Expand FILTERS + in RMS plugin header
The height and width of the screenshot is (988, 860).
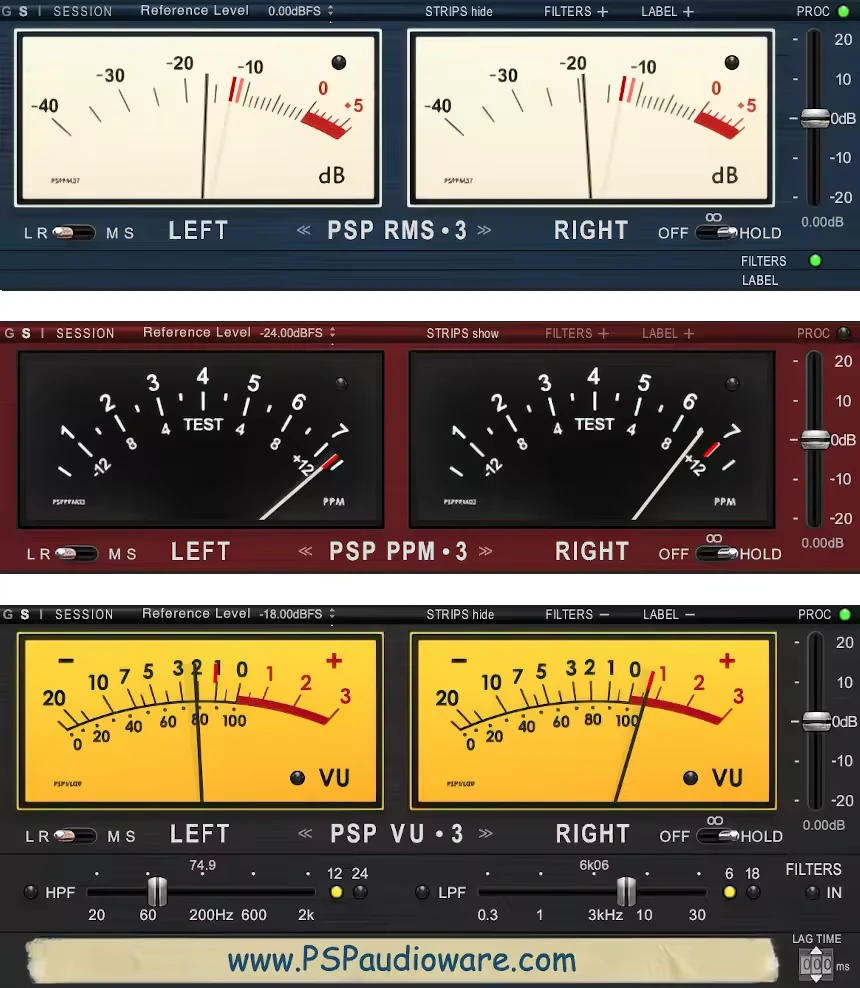click(x=576, y=11)
